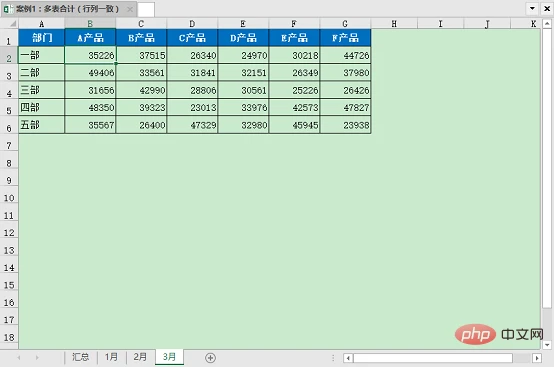Close the workbook tab 案例1
Image resolution: width=554 pixels, height=367 pixels.
click(130, 9)
